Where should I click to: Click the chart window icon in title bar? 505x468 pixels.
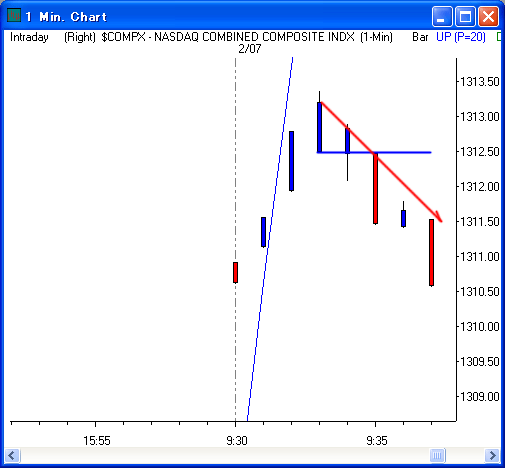14,15
